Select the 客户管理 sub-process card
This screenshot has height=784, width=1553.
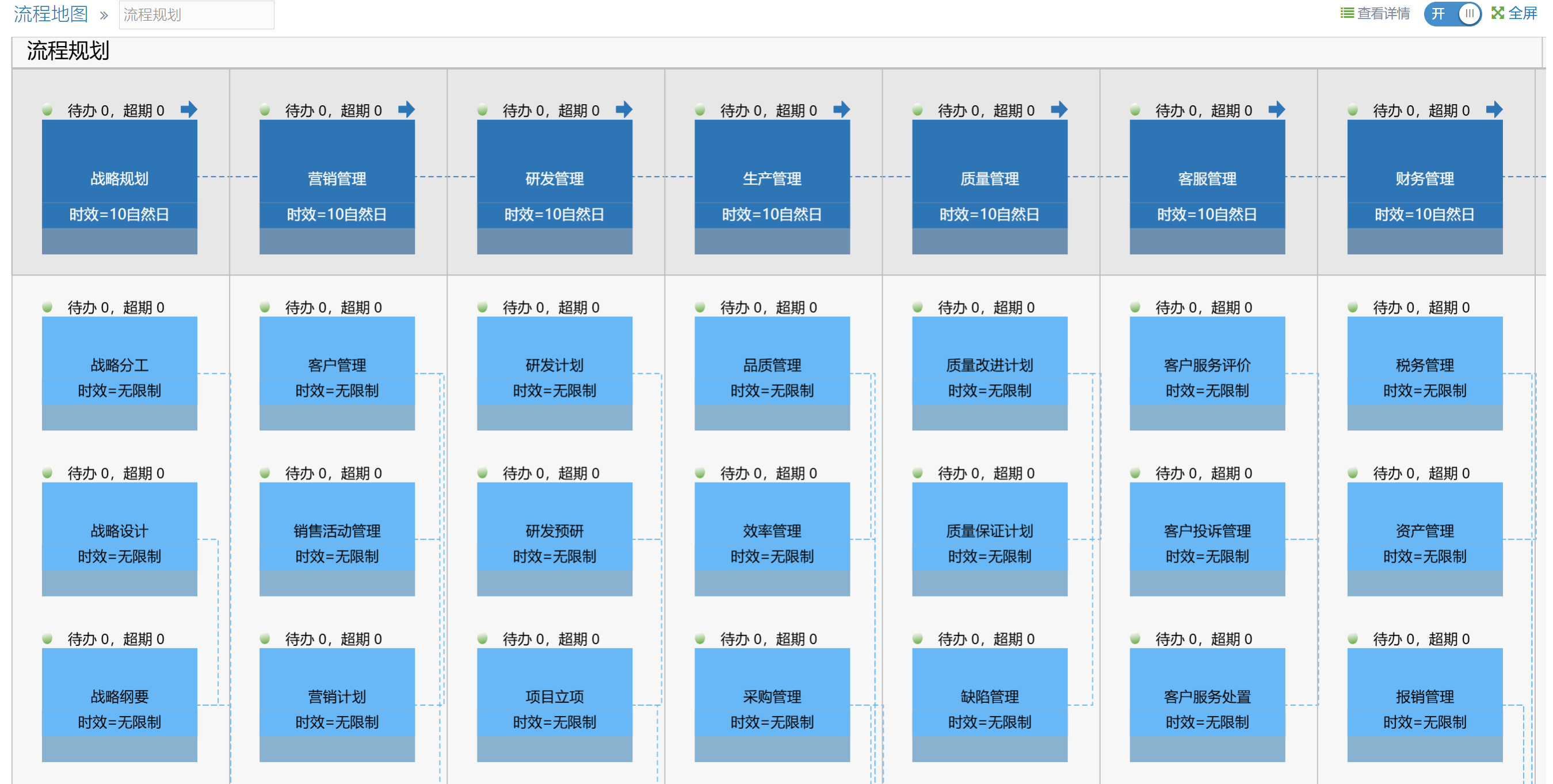coord(337,374)
